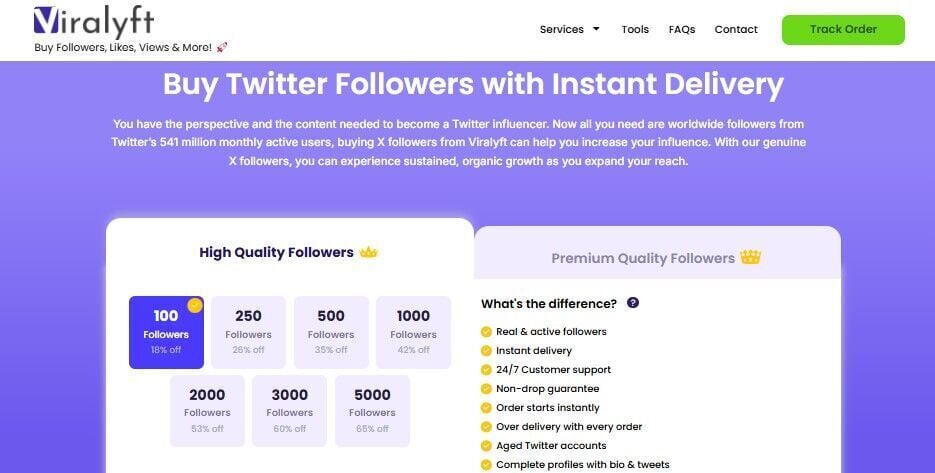This screenshot has width=935, height=473.
Task: Select the 500 Followers package
Action: tap(331, 332)
